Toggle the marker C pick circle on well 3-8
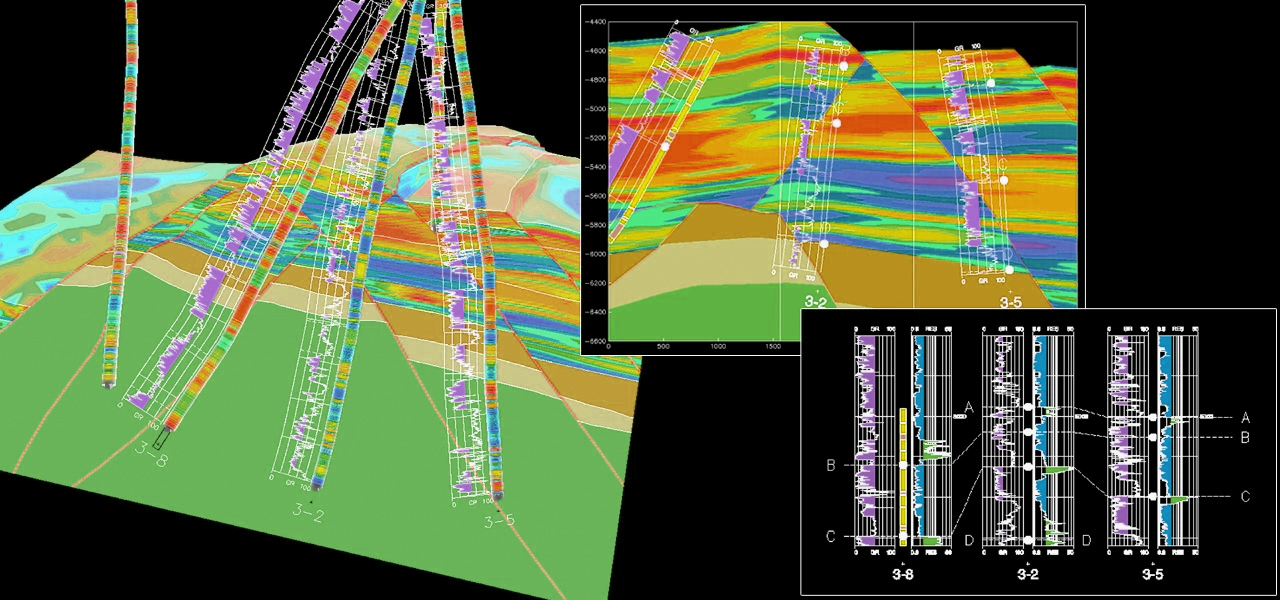Image resolution: width=1280 pixels, height=600 pixels. 904,535
